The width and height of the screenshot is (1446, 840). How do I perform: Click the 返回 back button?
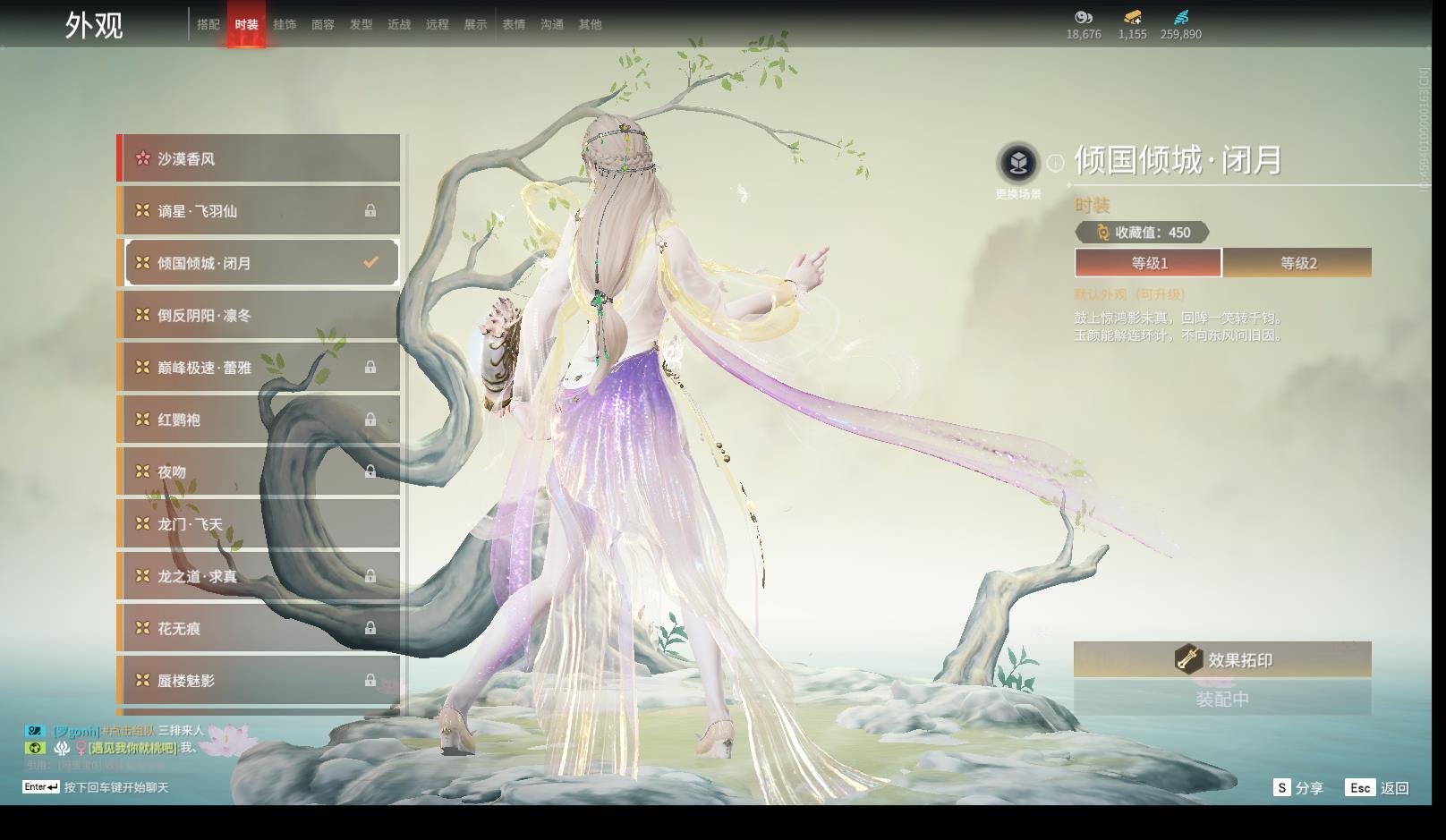coord(1377,787)
